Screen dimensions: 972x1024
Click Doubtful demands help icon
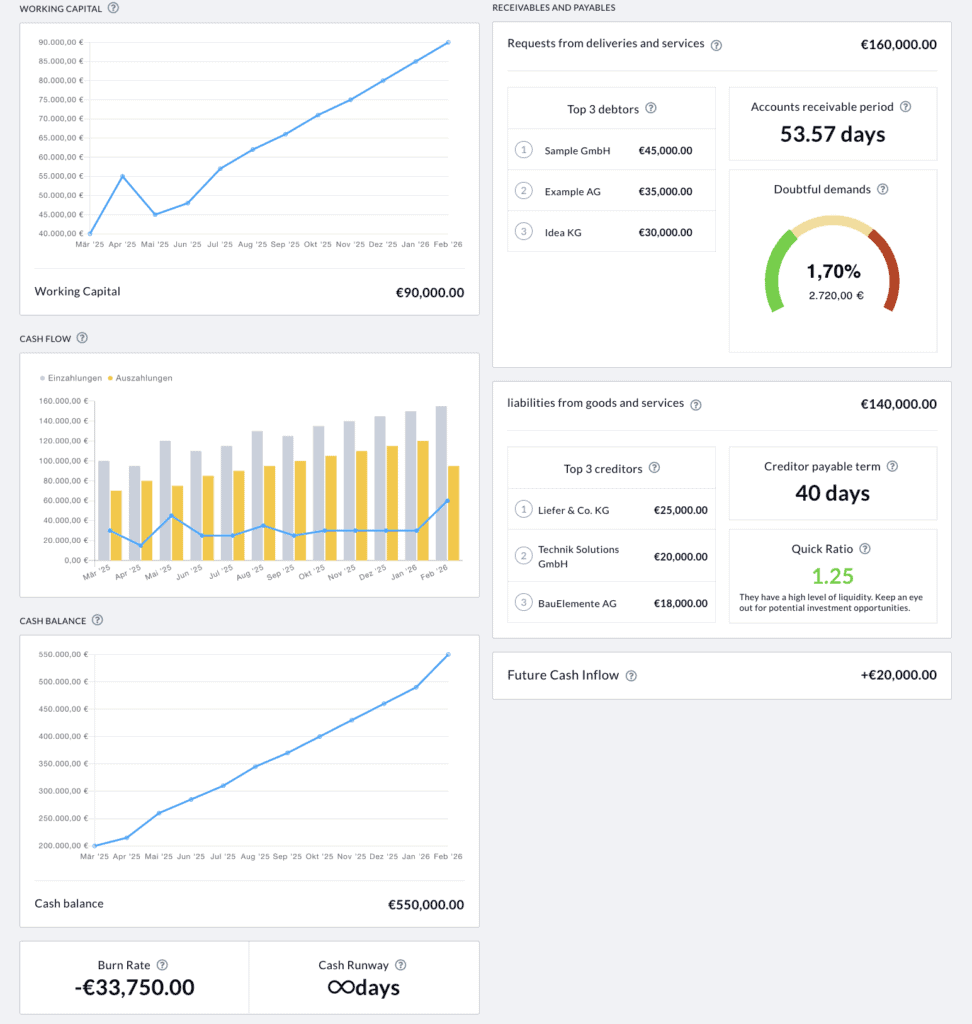tap(883, 189)
